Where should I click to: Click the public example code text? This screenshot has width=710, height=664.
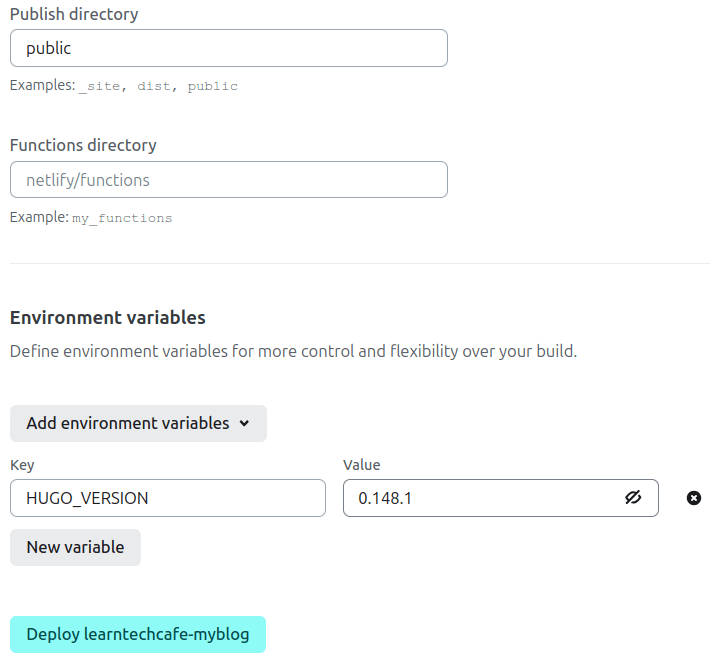pyautogui.click(x=212, y=86)
